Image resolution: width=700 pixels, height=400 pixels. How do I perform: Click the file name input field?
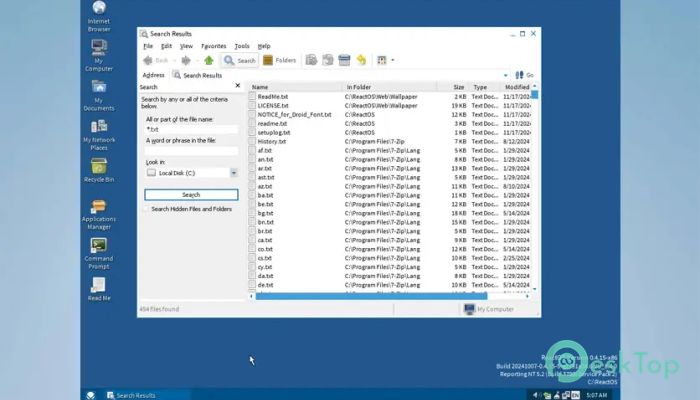pyautogui.click(x=191, y=129)
